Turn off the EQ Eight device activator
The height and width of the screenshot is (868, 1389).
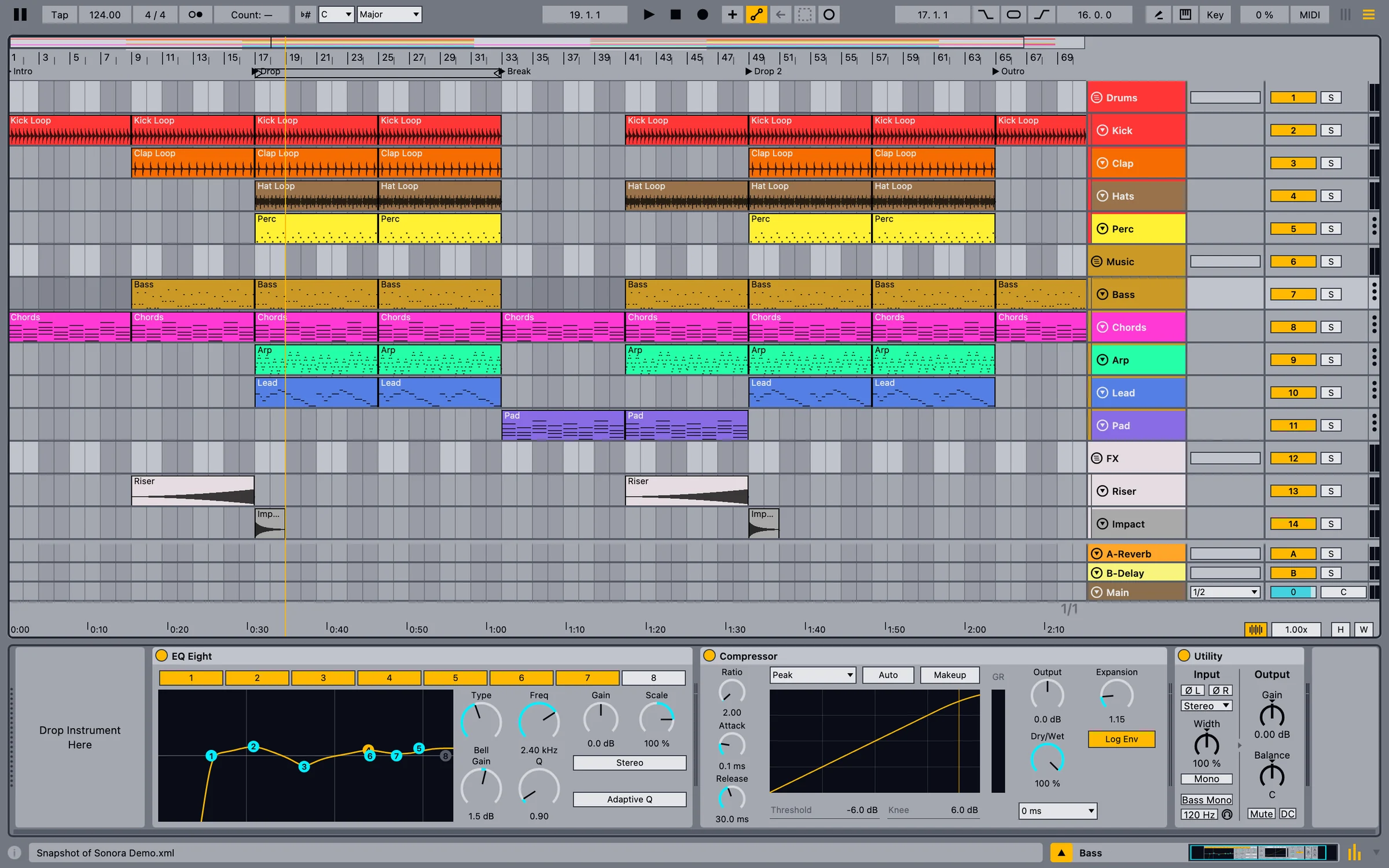[x=161, y=656]
